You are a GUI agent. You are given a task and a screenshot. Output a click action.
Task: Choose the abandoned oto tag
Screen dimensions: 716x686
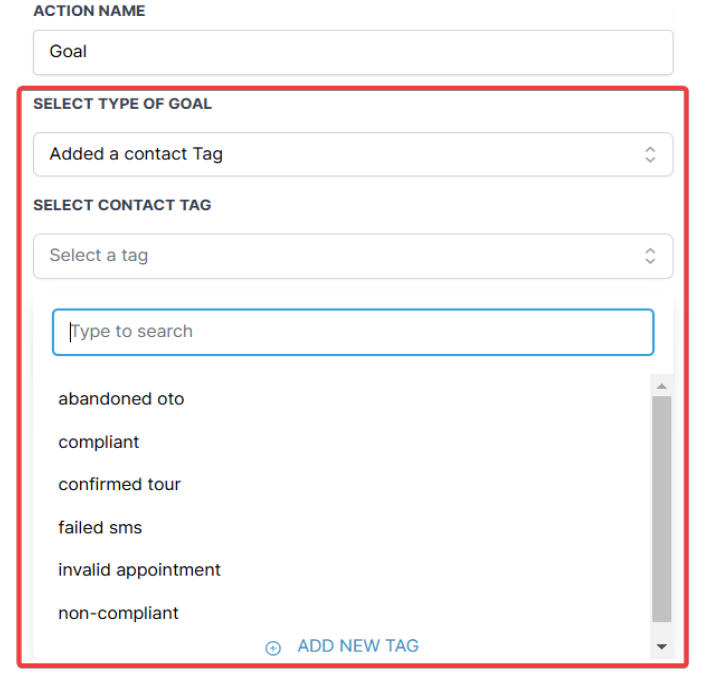[121, 399]
